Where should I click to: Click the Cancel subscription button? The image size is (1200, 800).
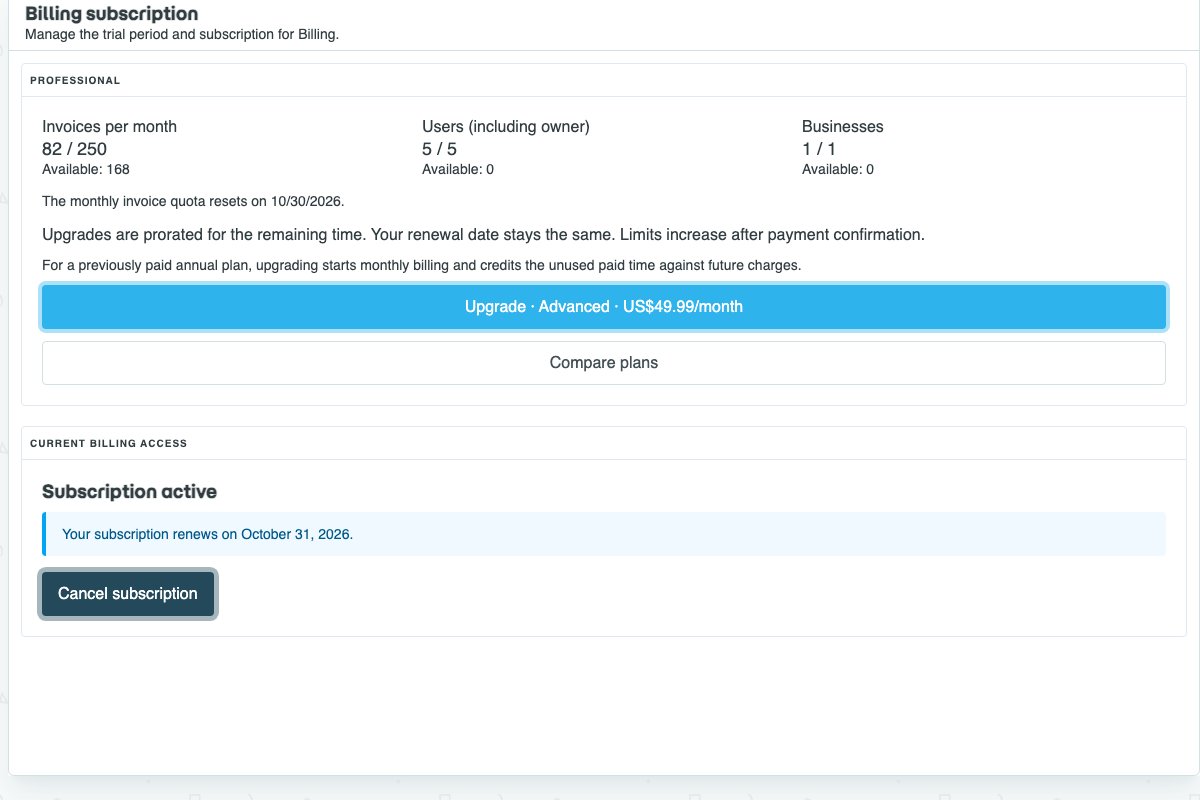[x=128, y=594]
